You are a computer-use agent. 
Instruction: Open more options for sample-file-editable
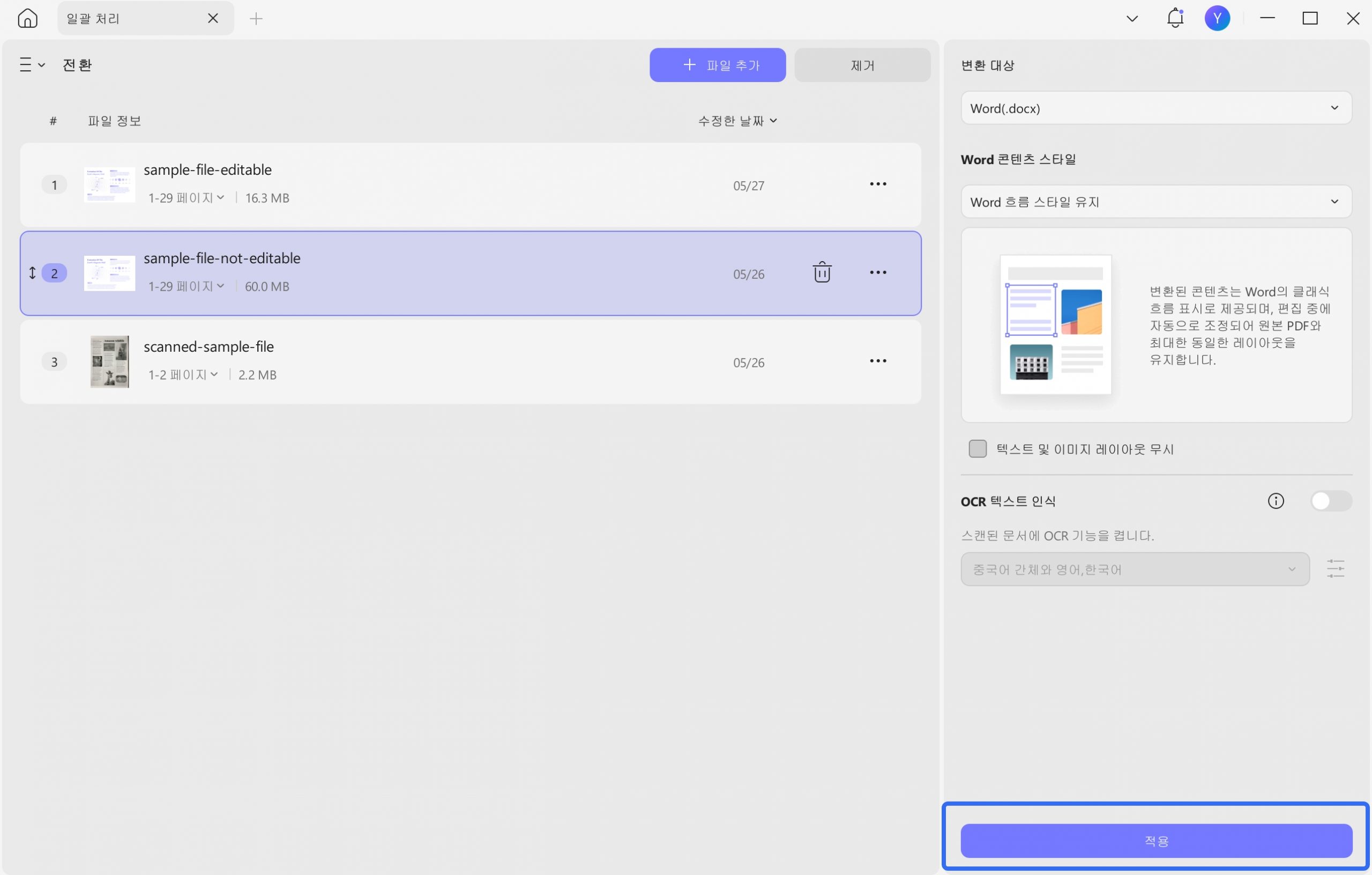[x=878, y=184]
